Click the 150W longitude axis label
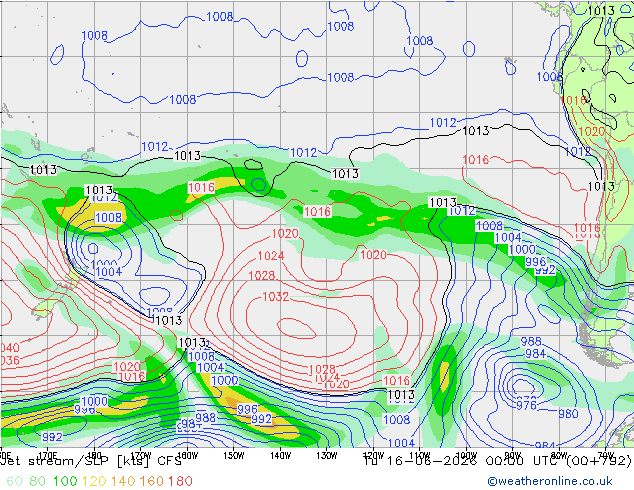Screen dimensions: 634x490 234,455
